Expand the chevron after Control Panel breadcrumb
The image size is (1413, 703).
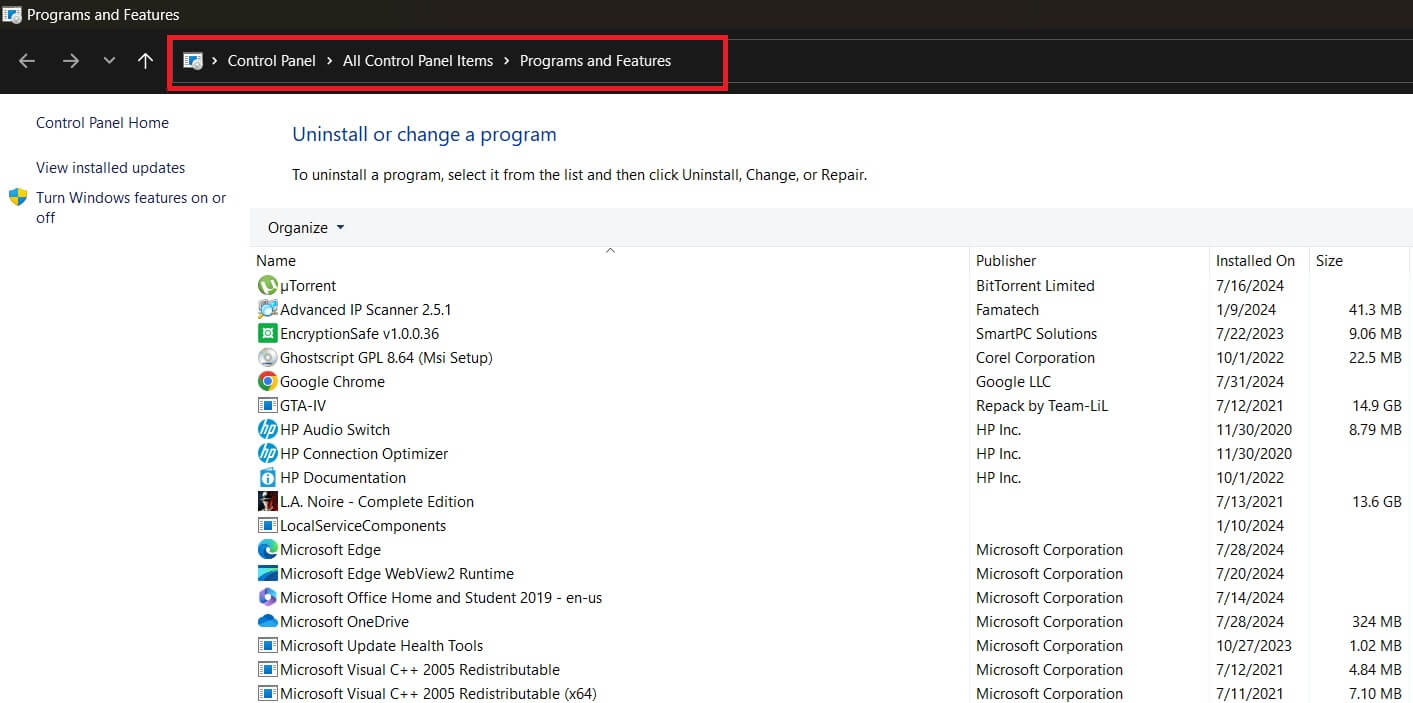[329, 61]
